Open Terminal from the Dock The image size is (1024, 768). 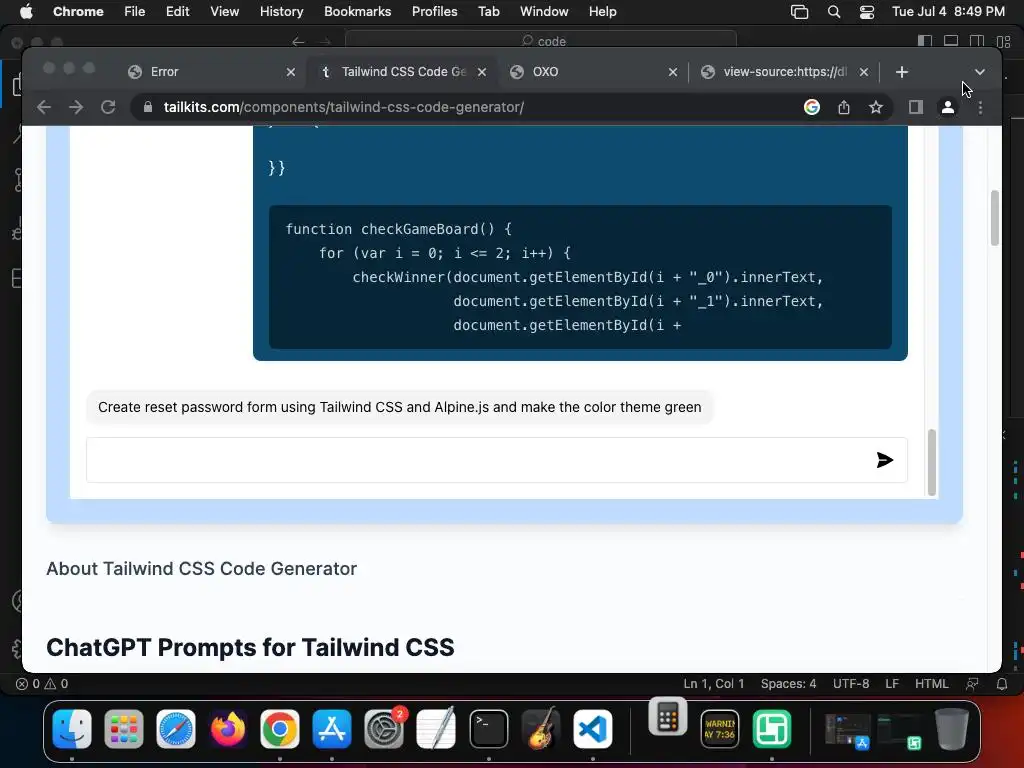(x=488, y=729)
